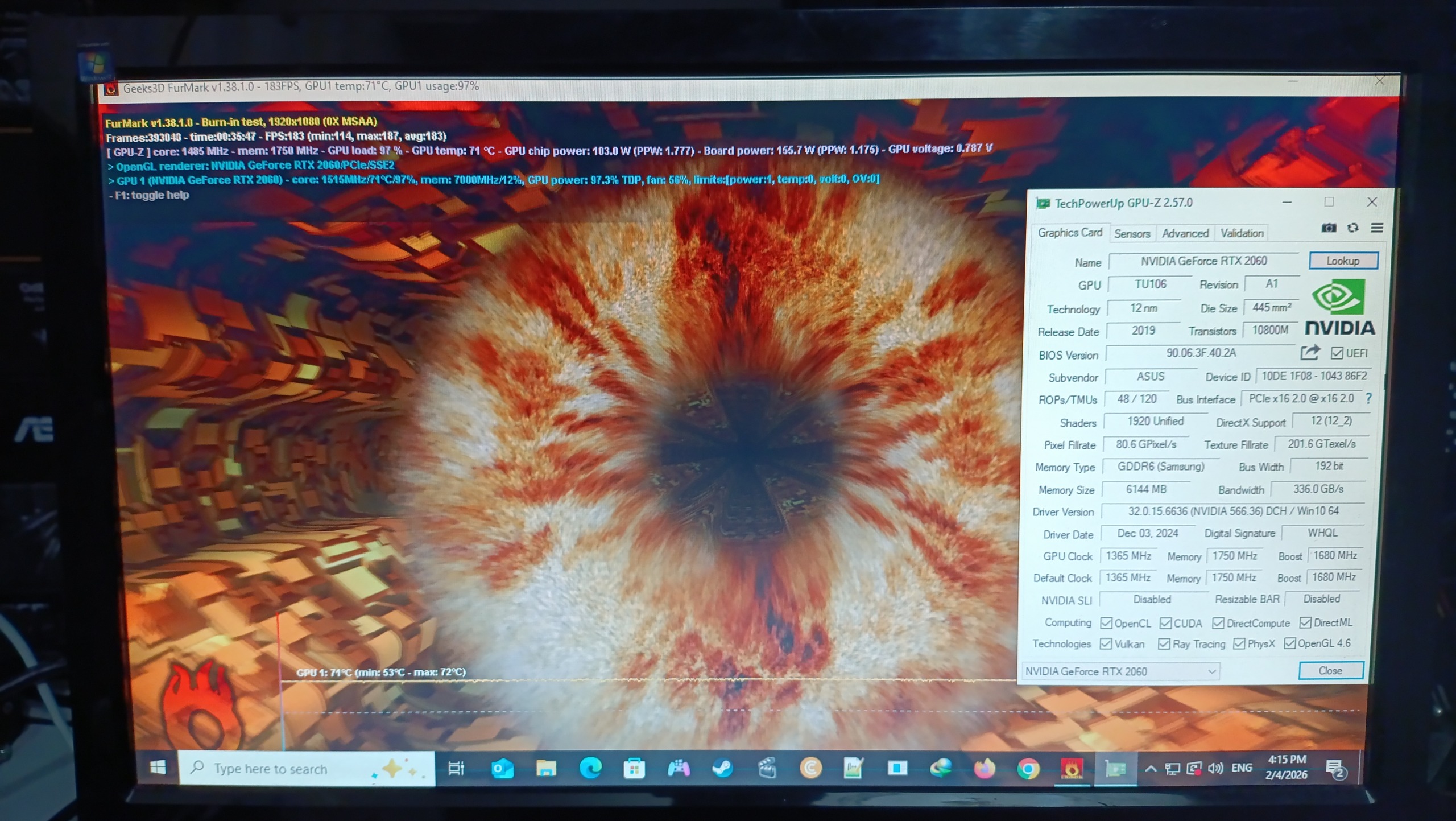Viewport: 1456px width, 821px height.
Task: Switch to the Sensors tab
Action: coord(1132,233)
